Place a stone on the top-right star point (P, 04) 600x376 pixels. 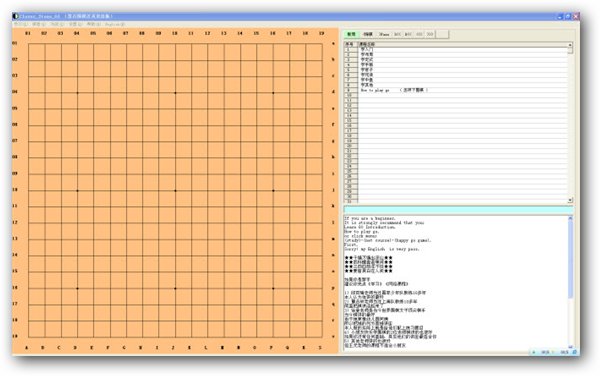coord(273,93)
